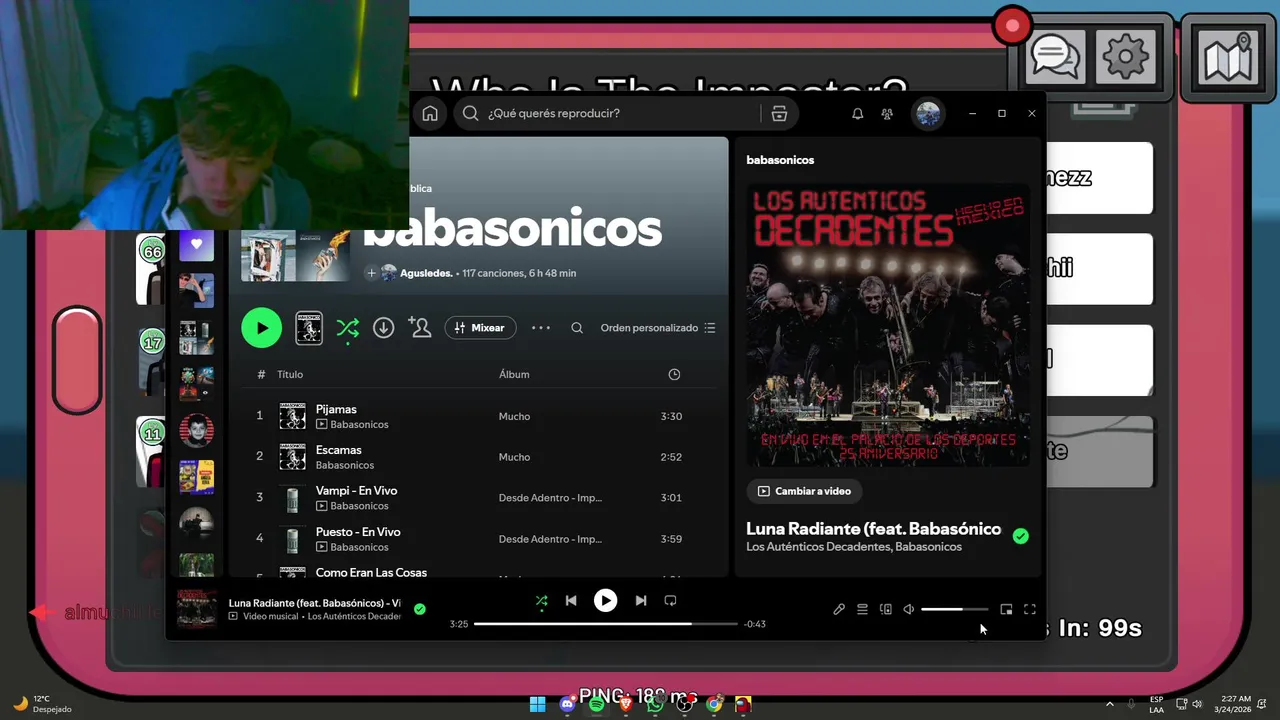Seek on the song progress bar

coord(606,624)
